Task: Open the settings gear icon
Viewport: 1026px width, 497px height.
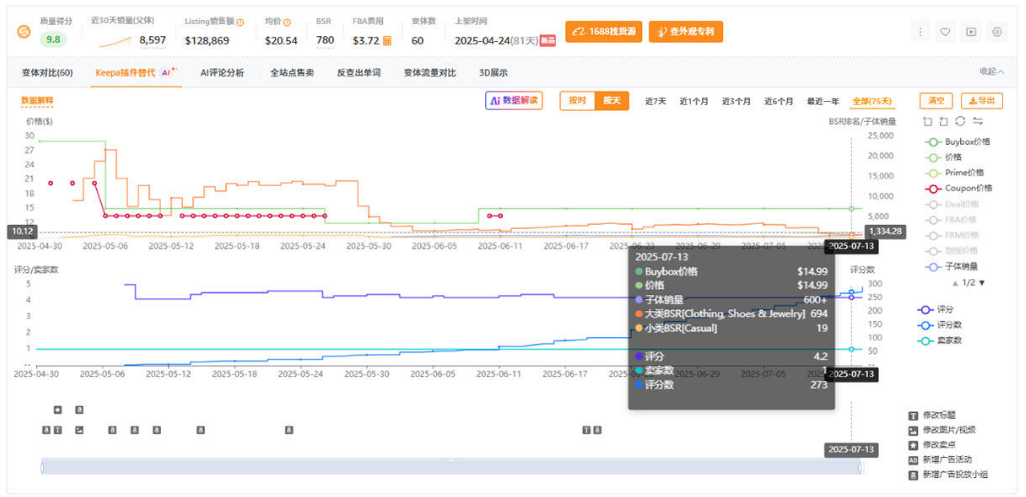Action: 996,32
